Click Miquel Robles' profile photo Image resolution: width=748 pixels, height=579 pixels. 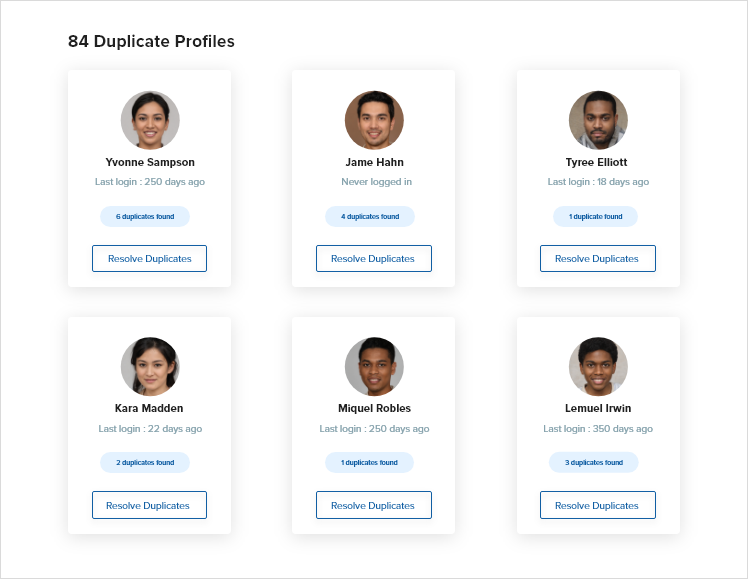374,366
